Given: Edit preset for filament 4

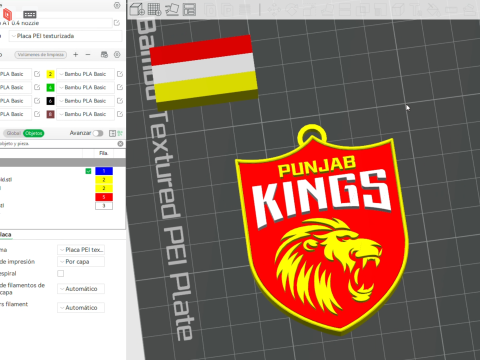Looking at the screenshot, I should click(x=120, y=87).
